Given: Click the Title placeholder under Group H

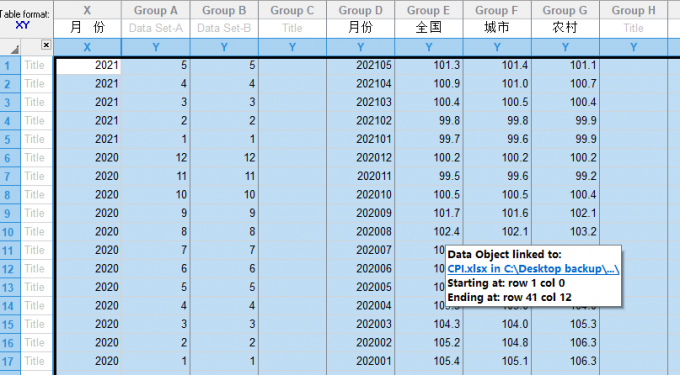Looking at the screenshot, I should (634, 28).
